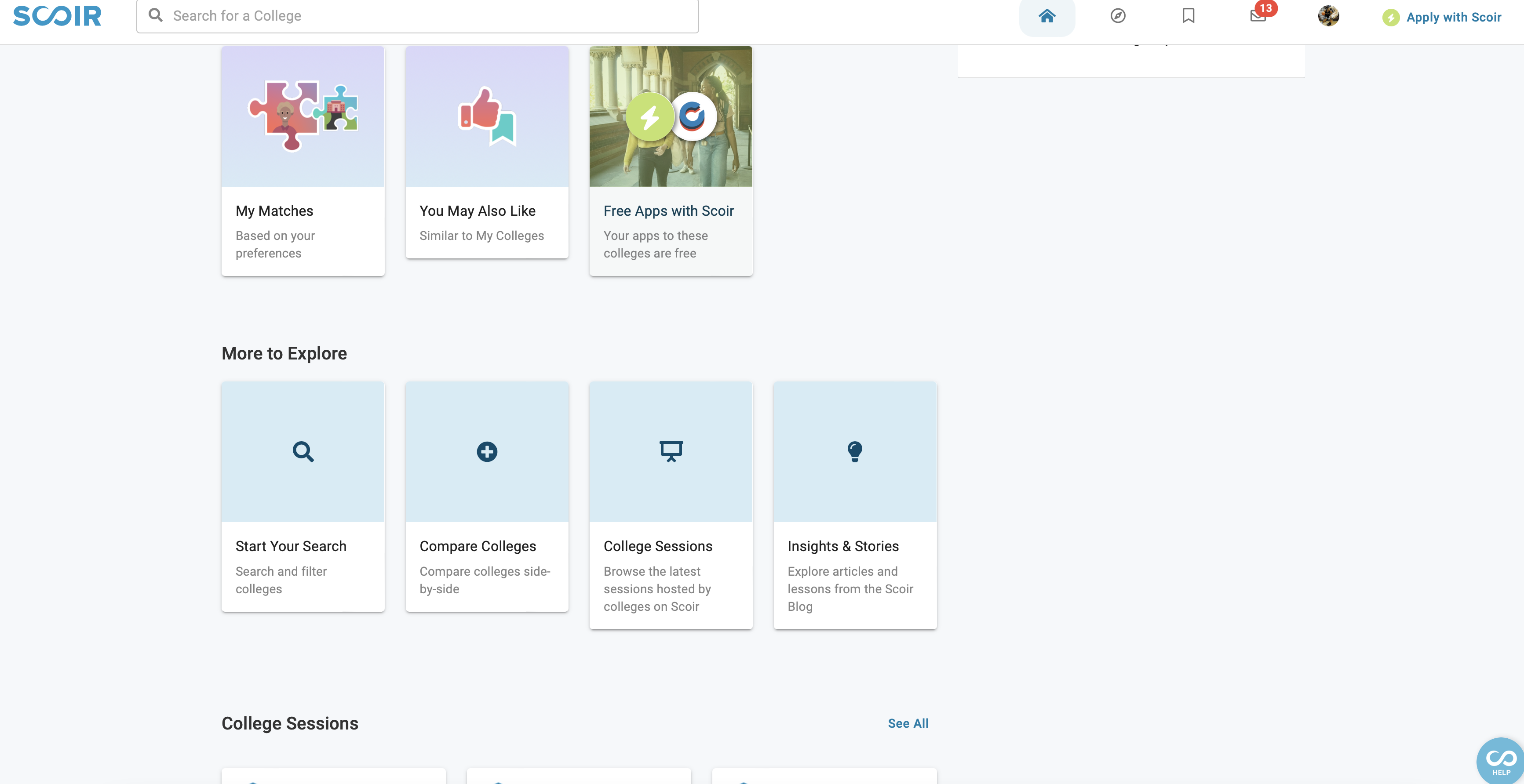1524x784 pixels.
Task: Open the Help chat bubble
Action: (1501, 762)
